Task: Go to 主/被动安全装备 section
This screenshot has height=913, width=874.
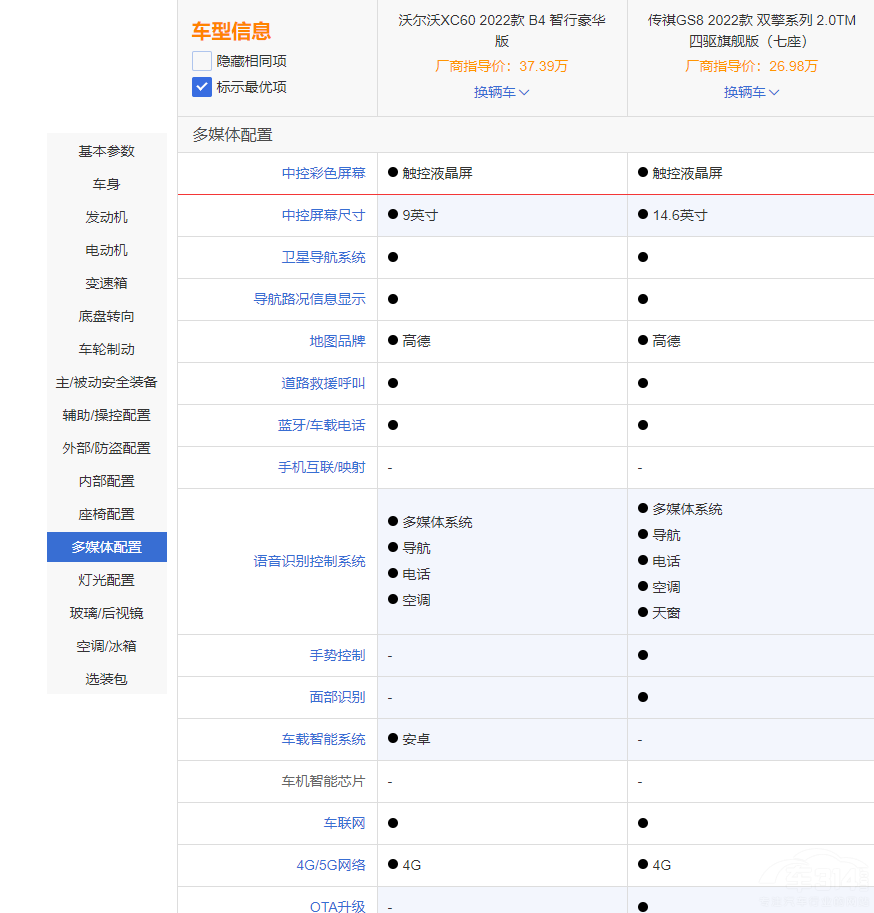Action: 106,382
